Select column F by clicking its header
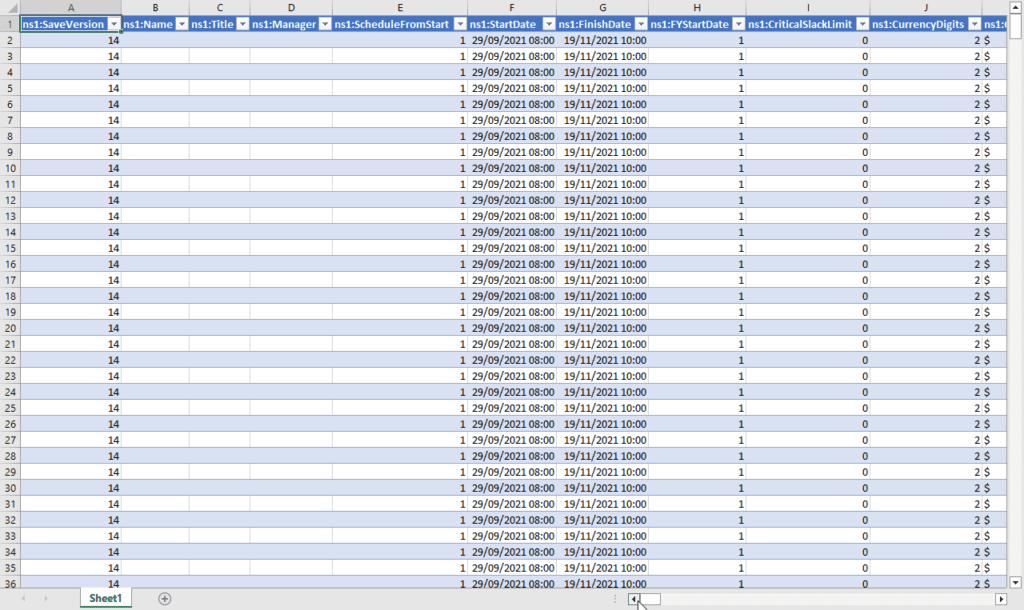The image size is (1024, 610). [511, 8]
